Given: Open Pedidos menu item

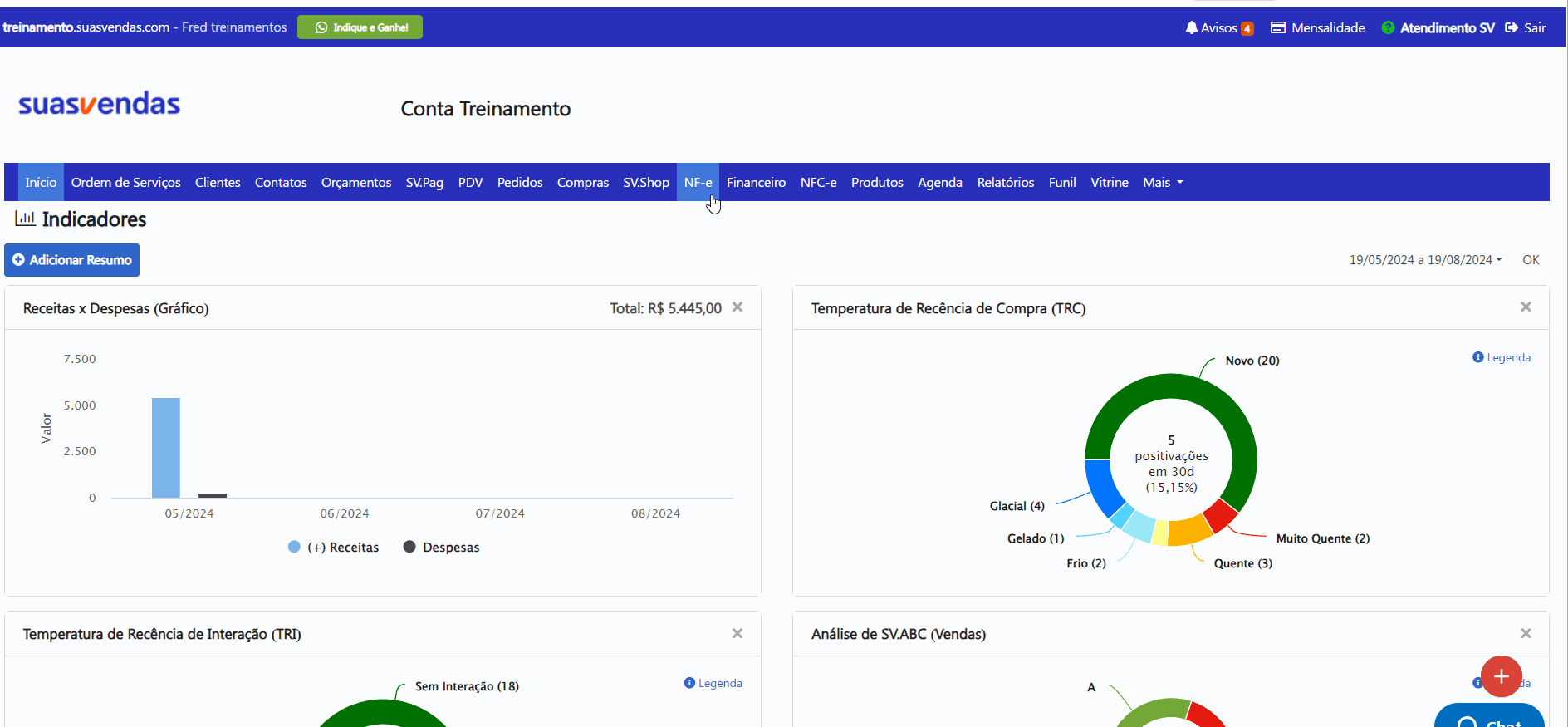Looking at the screenshot, I should pos(520,182).
